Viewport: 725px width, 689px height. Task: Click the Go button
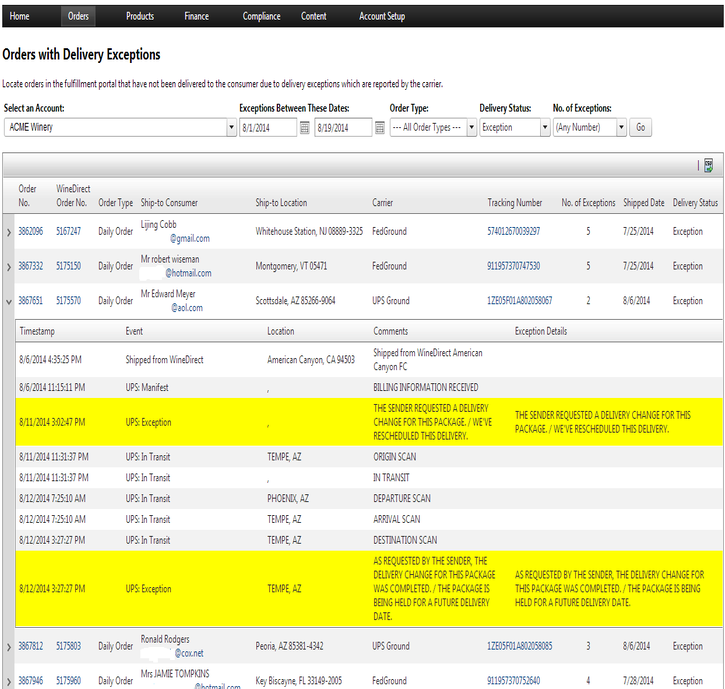point(640,127)
